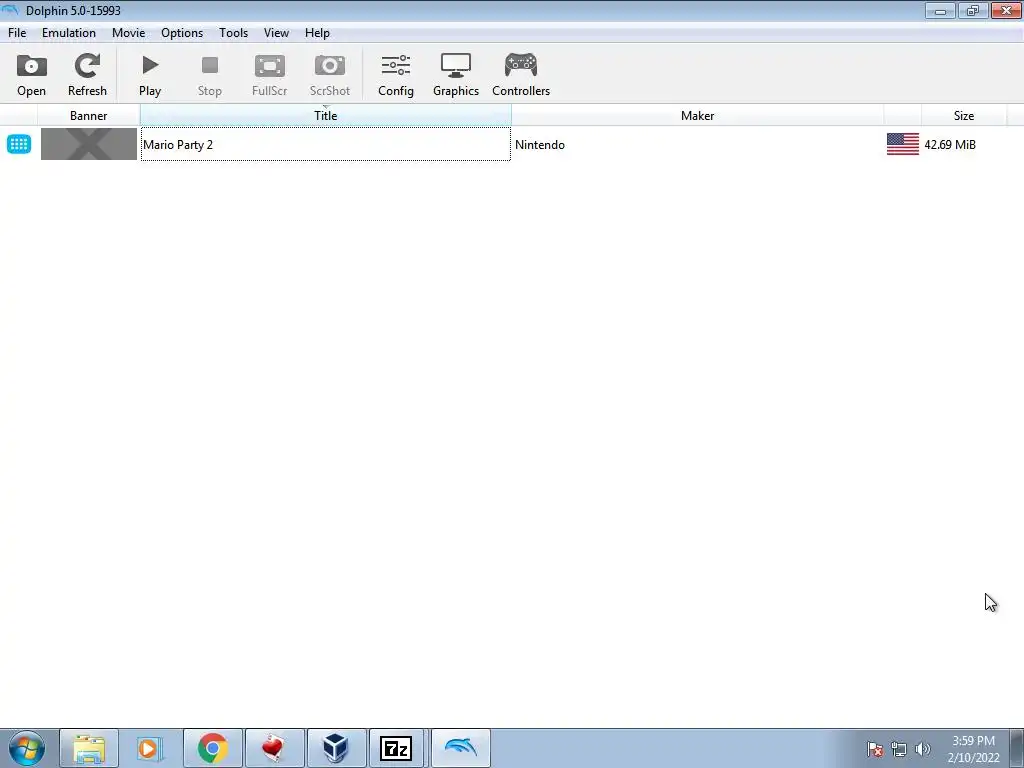The width and height of the screenshot is (1024, 768).
Task: Open 7-Zip from the taskbar
Action: [396, 748]
